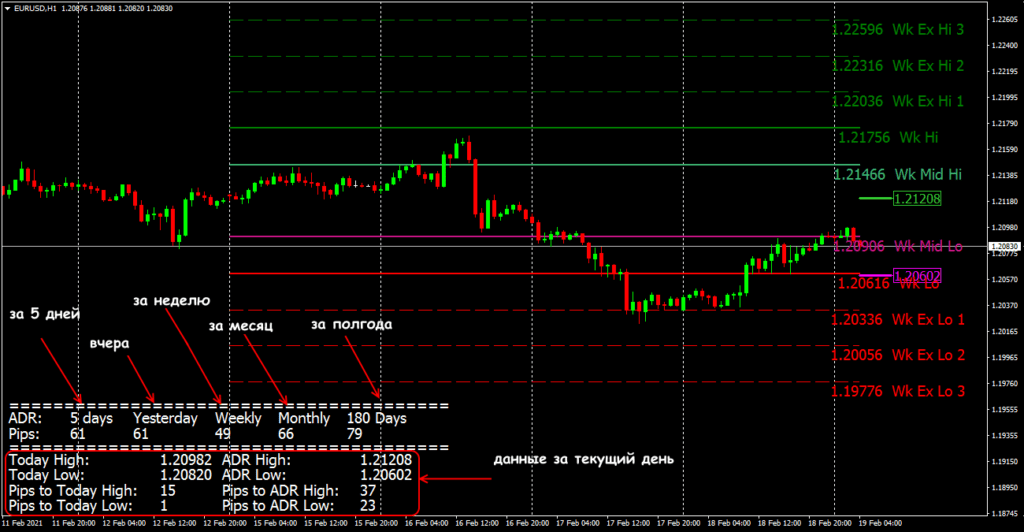The width and height of the screenshot is (1024, 532).
Task: Click the Wk Mid Hi 1.21466 label
Action: [x=897, y=175]
